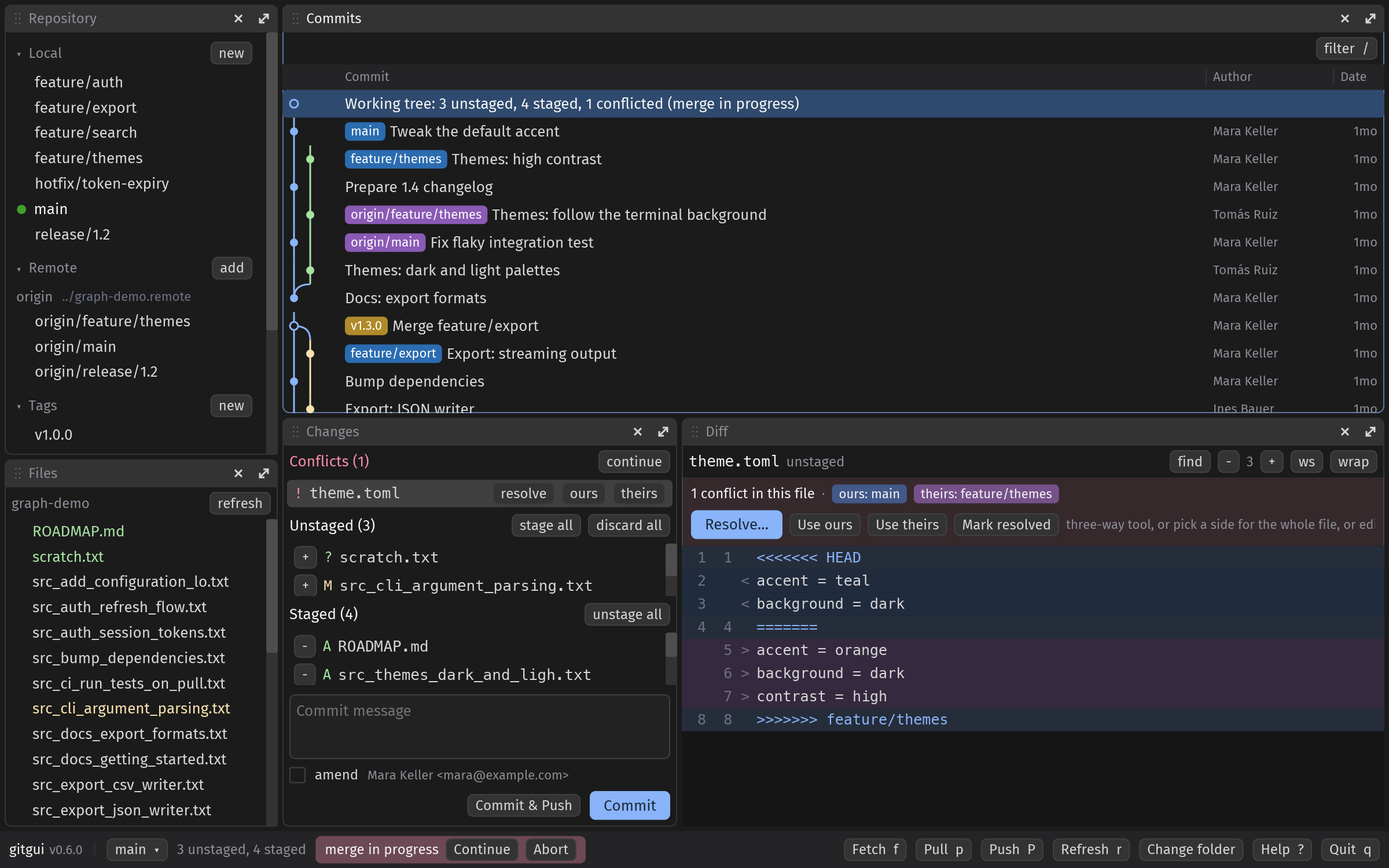The image size is (1389, 868).
Task: Select the feature/themes local branch
Action: click(x=88, y=158)
